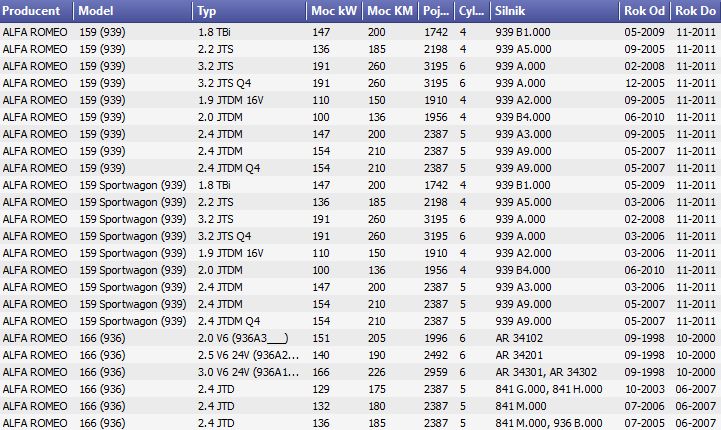Click the Rok Do column header

696,11
